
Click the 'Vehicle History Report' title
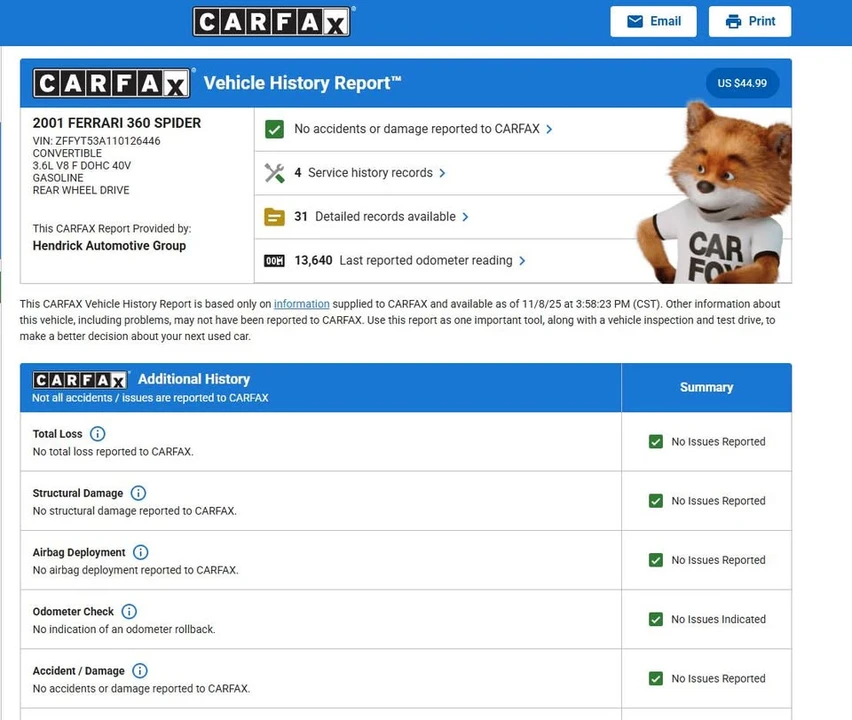click(x=302, y=83)
